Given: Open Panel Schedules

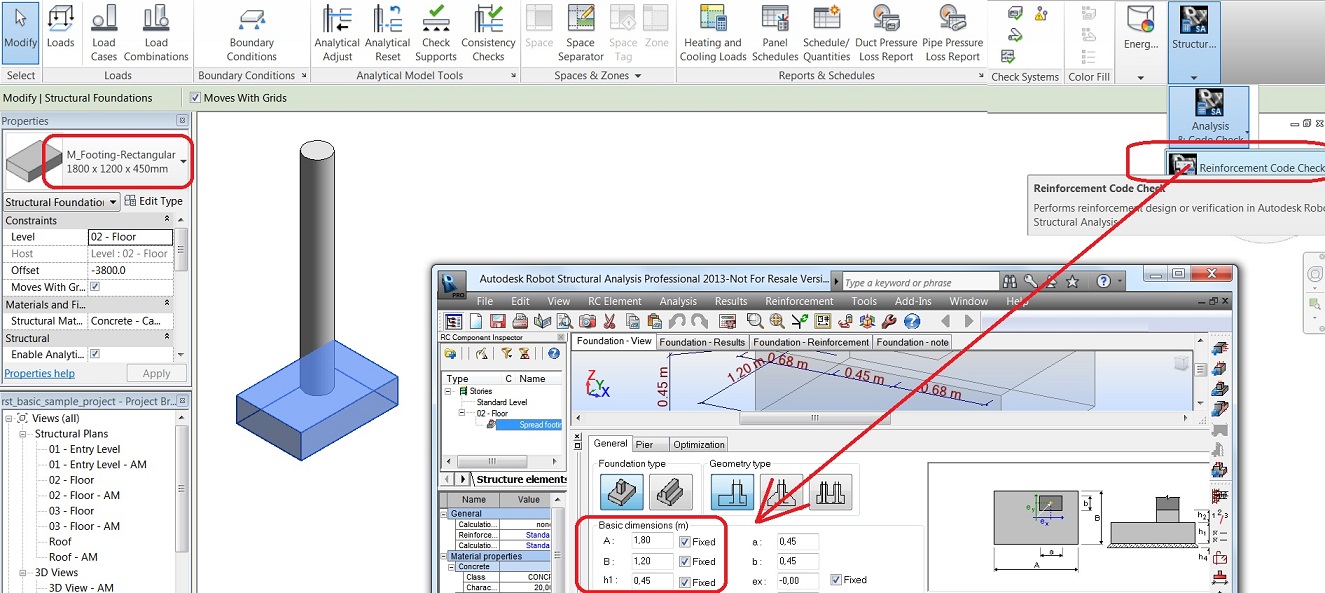Looking at the screenshot, I should click(x=775, y=33).
